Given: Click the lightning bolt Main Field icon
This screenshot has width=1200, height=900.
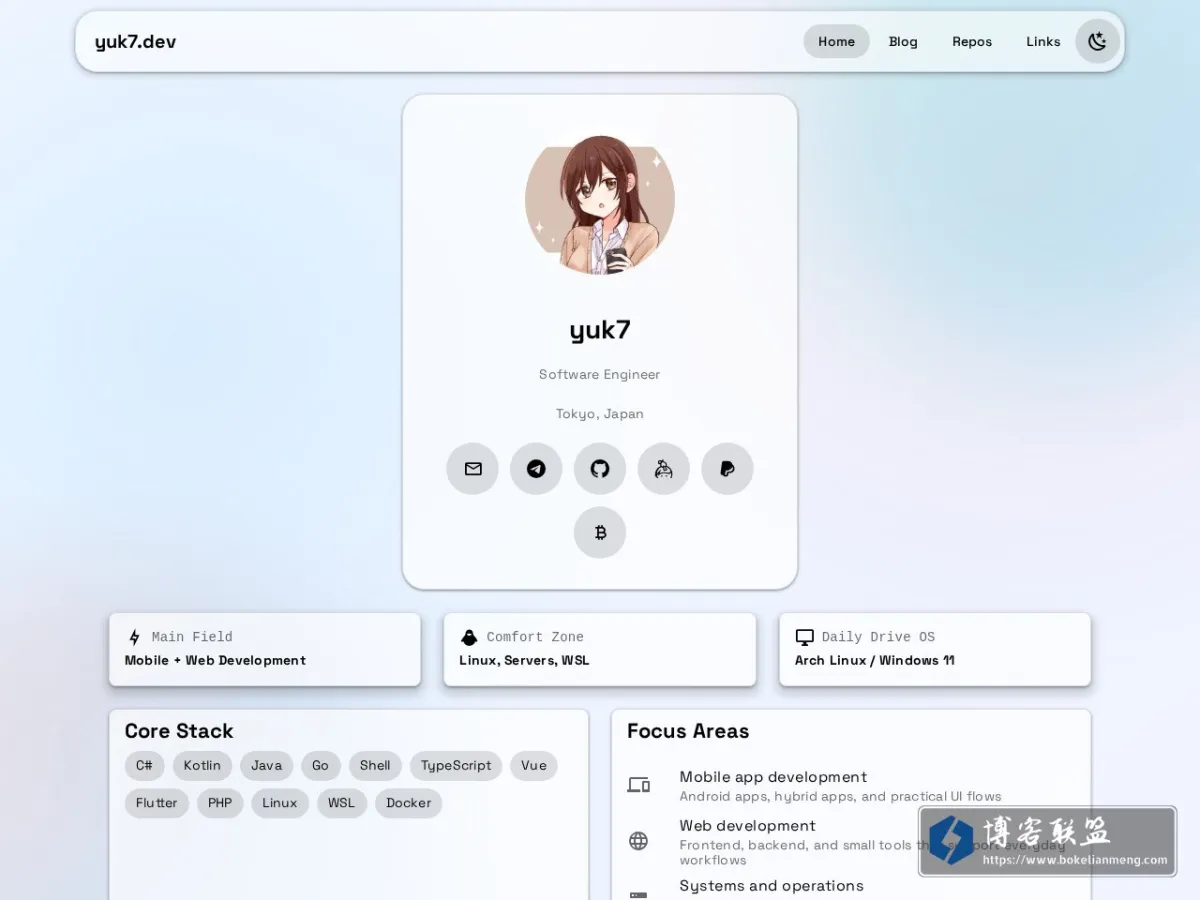Looking at the screenshot, I should click(x=134, y=637).
